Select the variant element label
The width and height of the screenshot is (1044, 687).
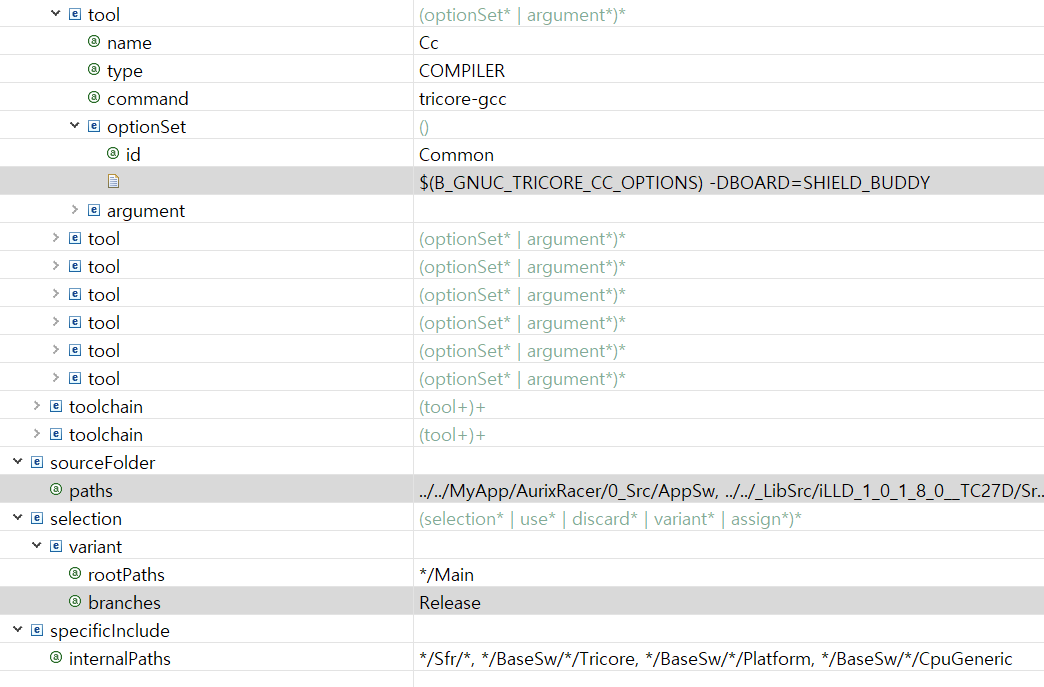(95, 547)
